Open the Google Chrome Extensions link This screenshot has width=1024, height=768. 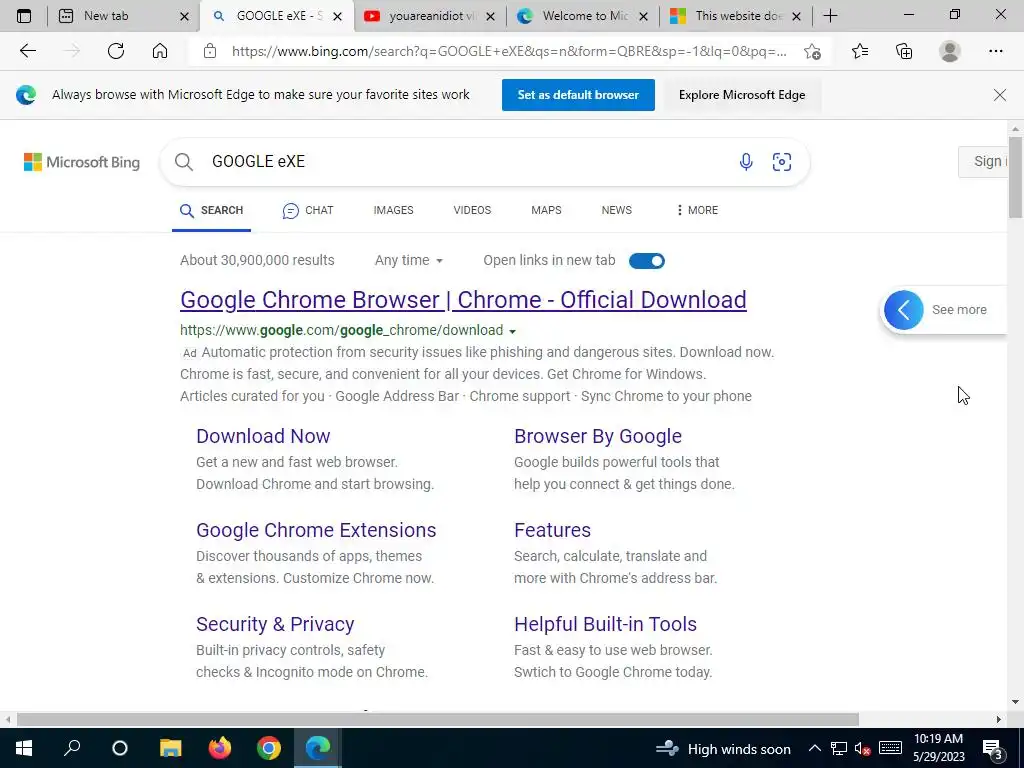pos(316,530)
